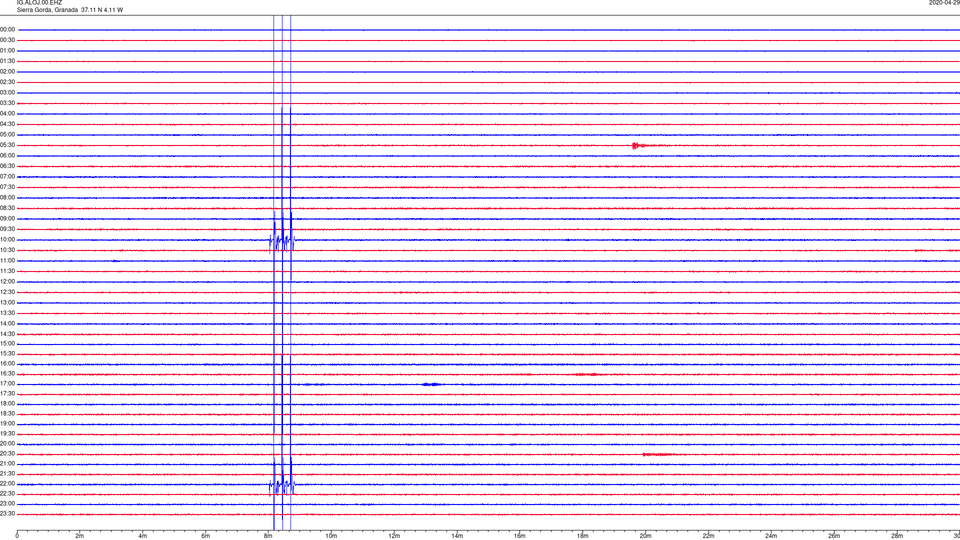
Task: Choose the 08:00 row label
Action: click(x=7, y=198)
